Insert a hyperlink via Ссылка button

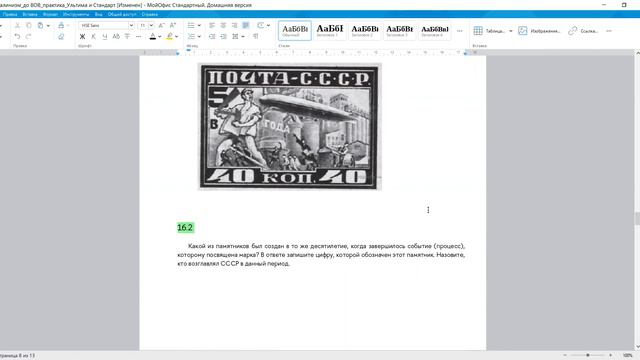coord(583,31)
